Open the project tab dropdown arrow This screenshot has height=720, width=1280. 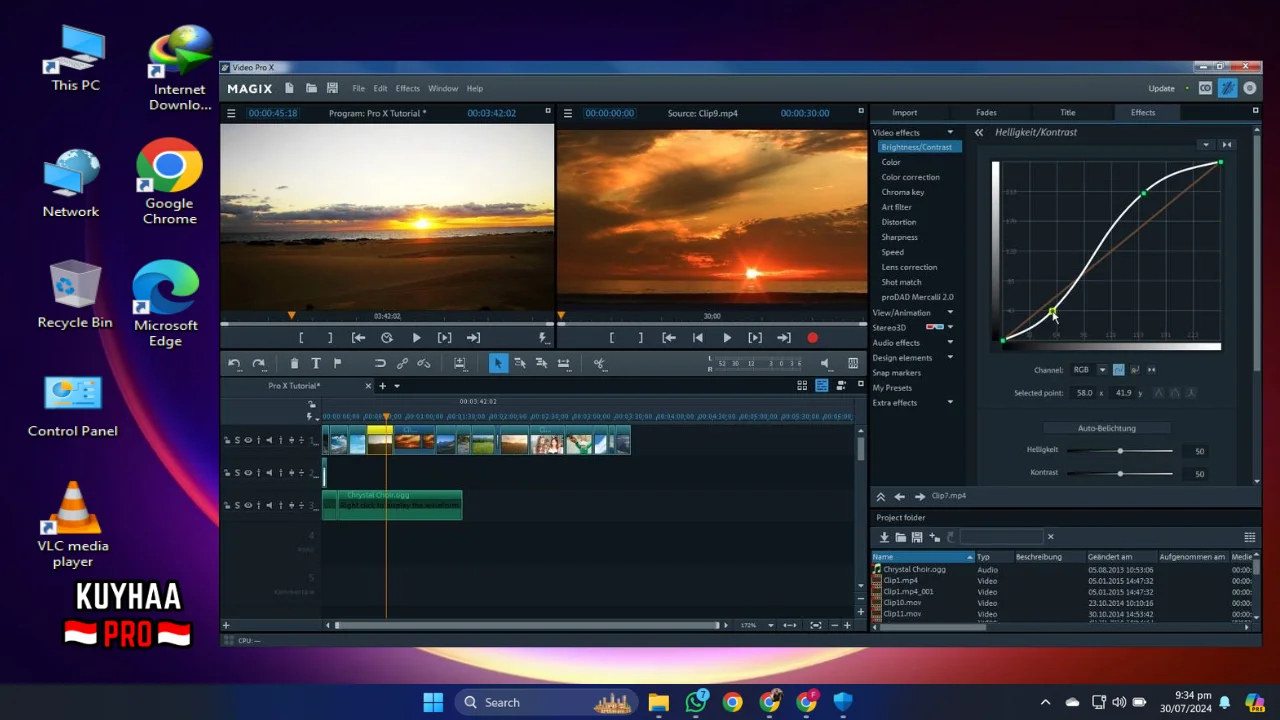pos(397,386)
